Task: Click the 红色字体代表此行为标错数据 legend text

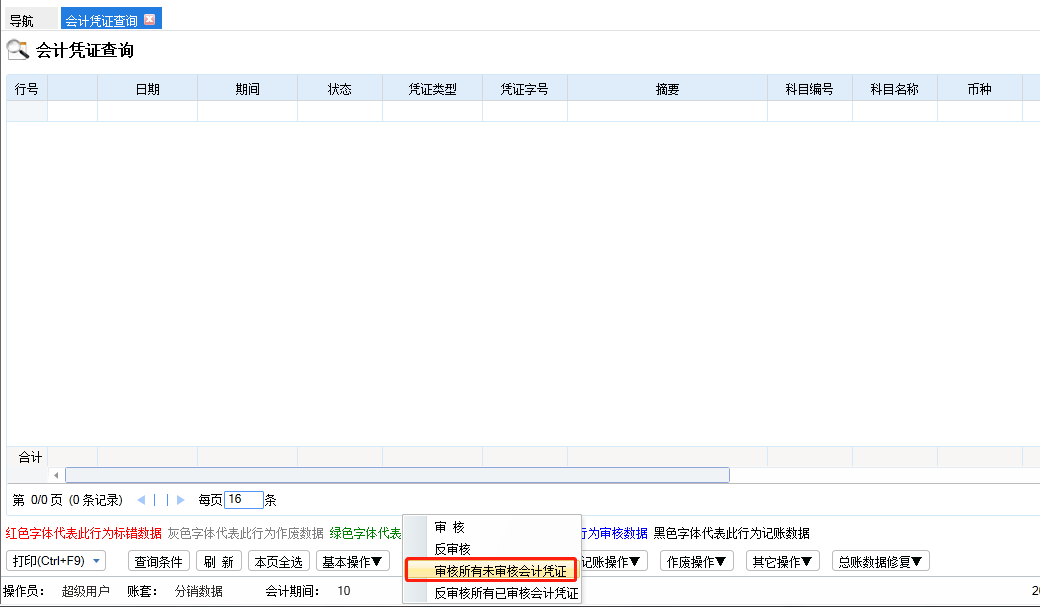Action: (x=84, y=533)
